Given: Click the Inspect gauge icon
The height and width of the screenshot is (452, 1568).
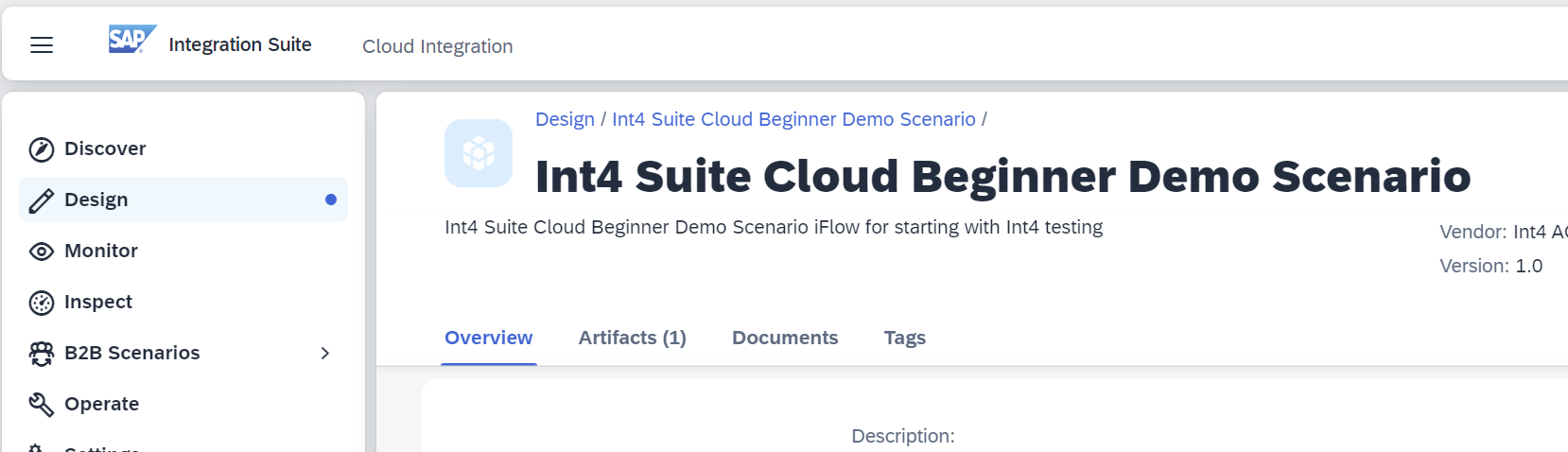Looking at the screenshot, I should click(42, 303).
